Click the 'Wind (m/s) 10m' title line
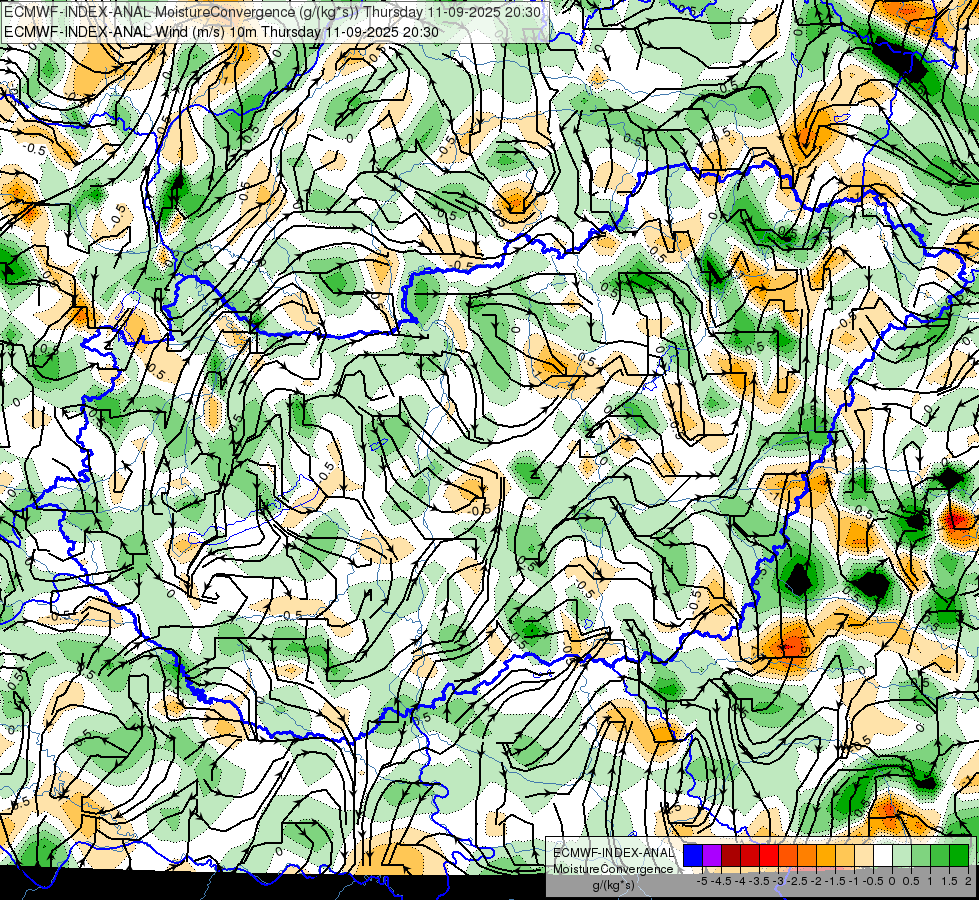This screenshot has height=900, width=979. (221, 32)
